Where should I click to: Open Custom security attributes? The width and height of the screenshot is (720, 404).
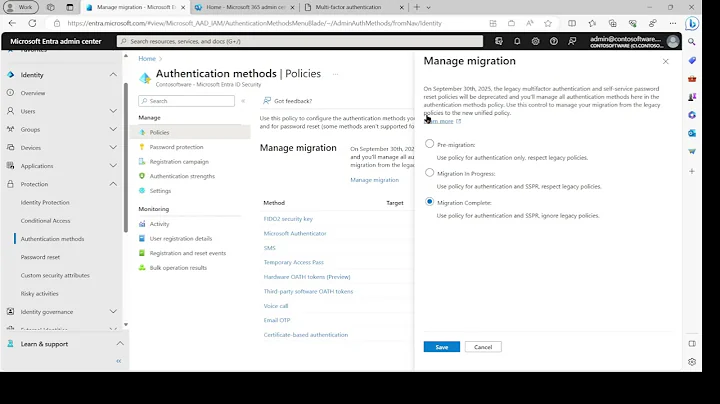55,275
